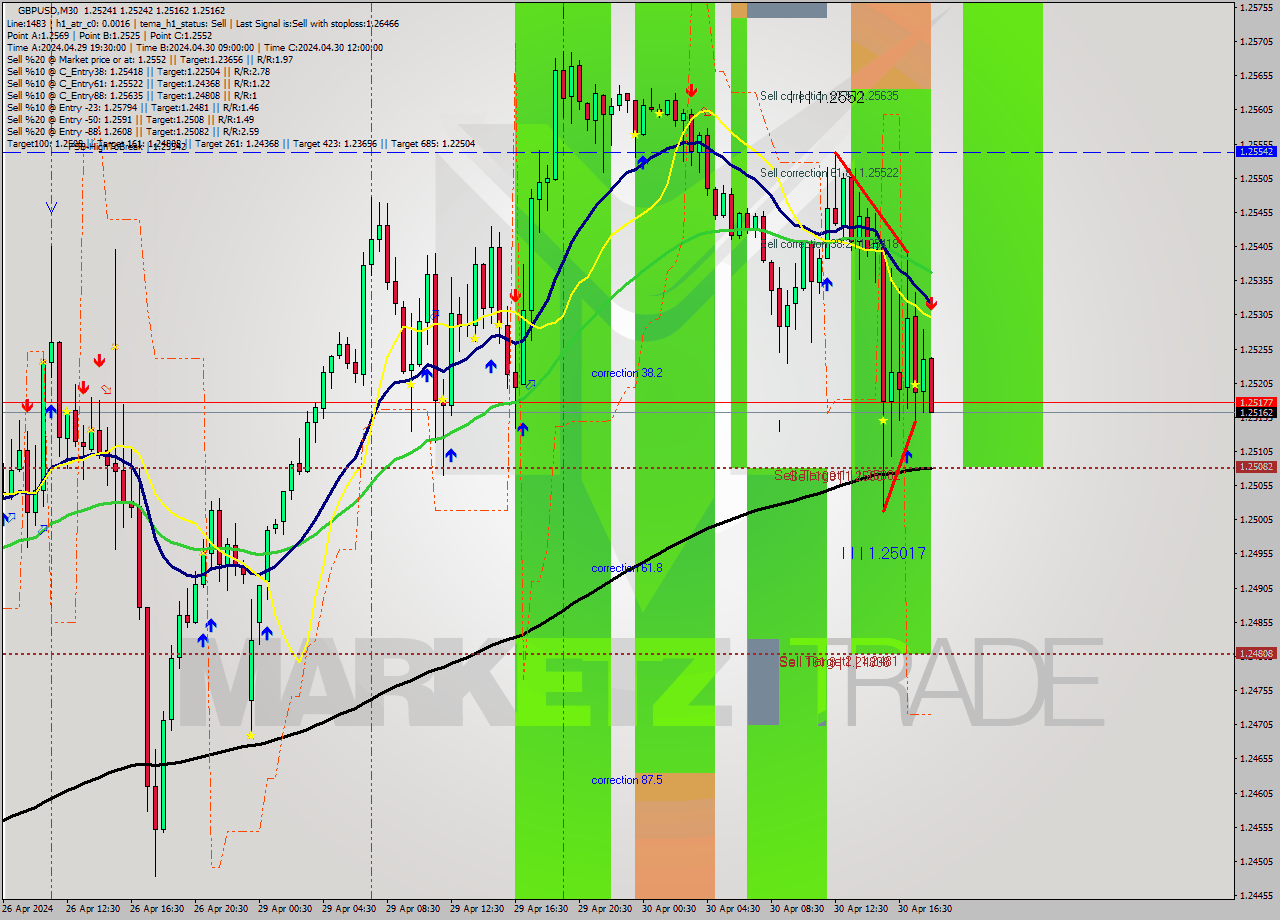Click the '29 Apr 08:30' time label
Image resolution: width=1280 pixels, height=920 pixels.
coord(413,909)
